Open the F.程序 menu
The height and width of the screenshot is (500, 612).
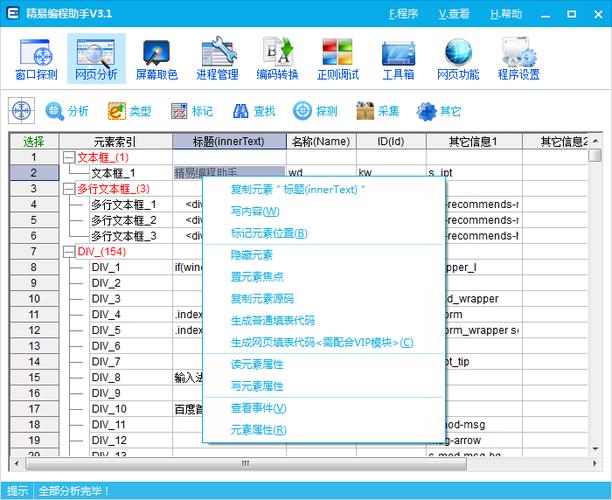[403, 14]
